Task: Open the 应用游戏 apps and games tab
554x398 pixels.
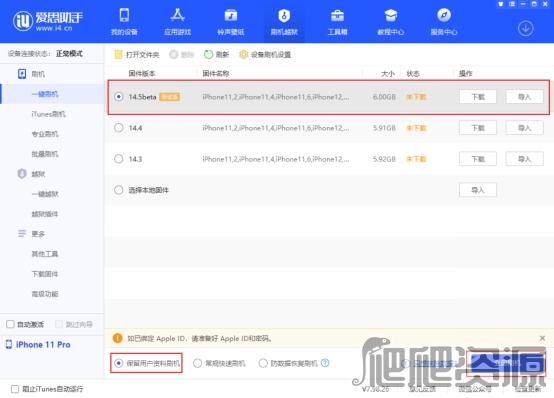Action: [x=177, y=22]
